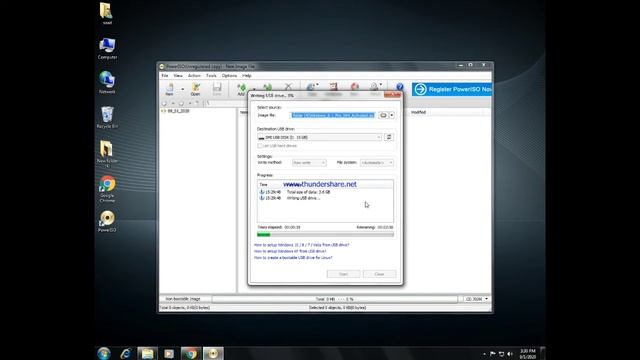Click the Copy disc toolbar icon
The image size is (640, 360).
pyautogui.click(x=311, y=87)
